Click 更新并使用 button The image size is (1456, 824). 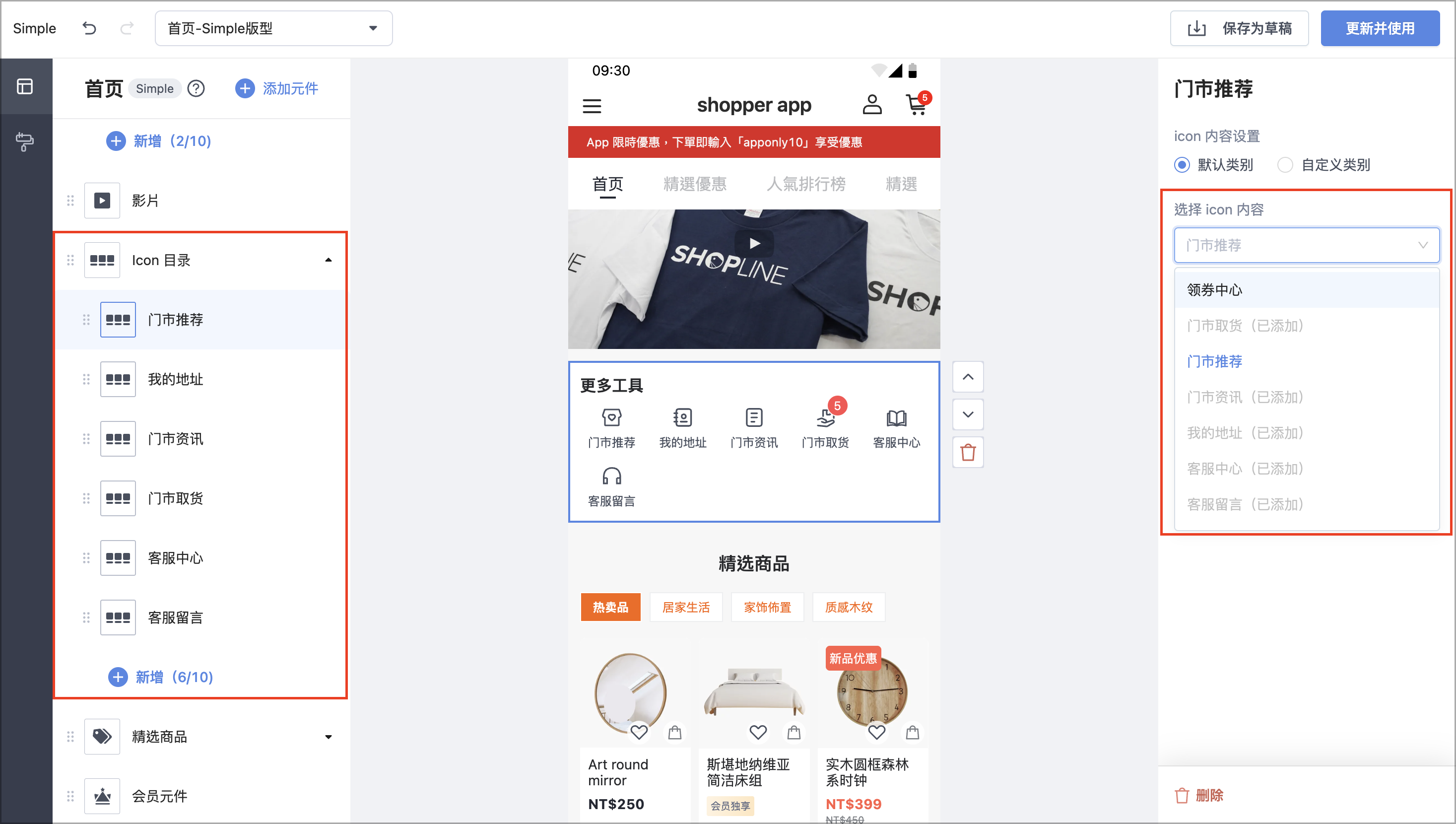click(x=1380, y=28)
